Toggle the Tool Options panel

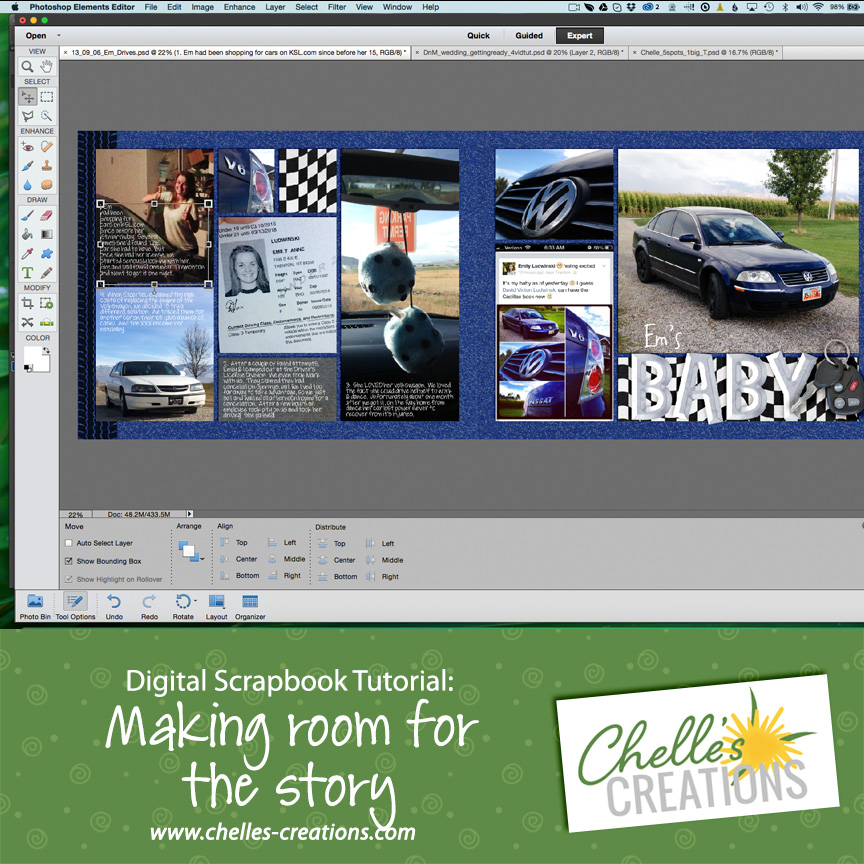tap(75, 606)
